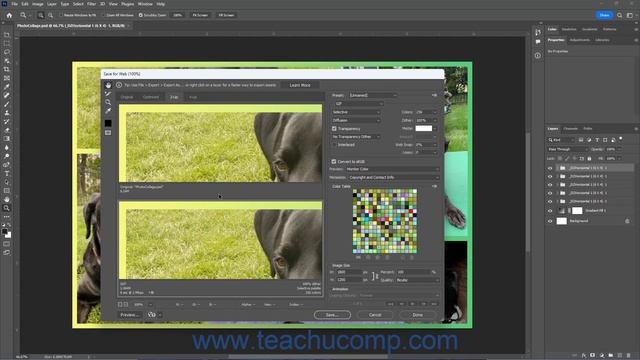The width and height of the screenshot is (640, 360).
Task: Open the Diffusion dither dropdown
Action: pyautogui.click(x=356, y=120)
